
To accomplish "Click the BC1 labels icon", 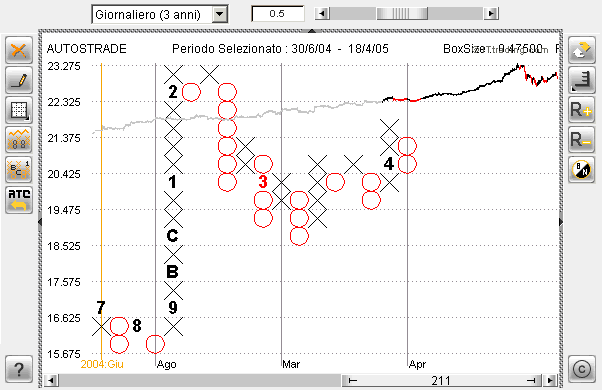I will 19,170.
